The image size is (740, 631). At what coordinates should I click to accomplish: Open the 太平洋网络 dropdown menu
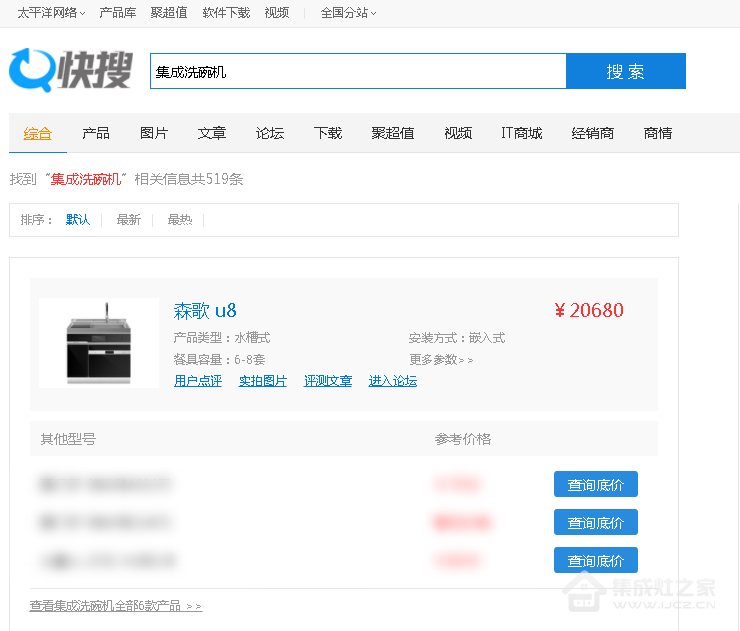tap(51, 13)
